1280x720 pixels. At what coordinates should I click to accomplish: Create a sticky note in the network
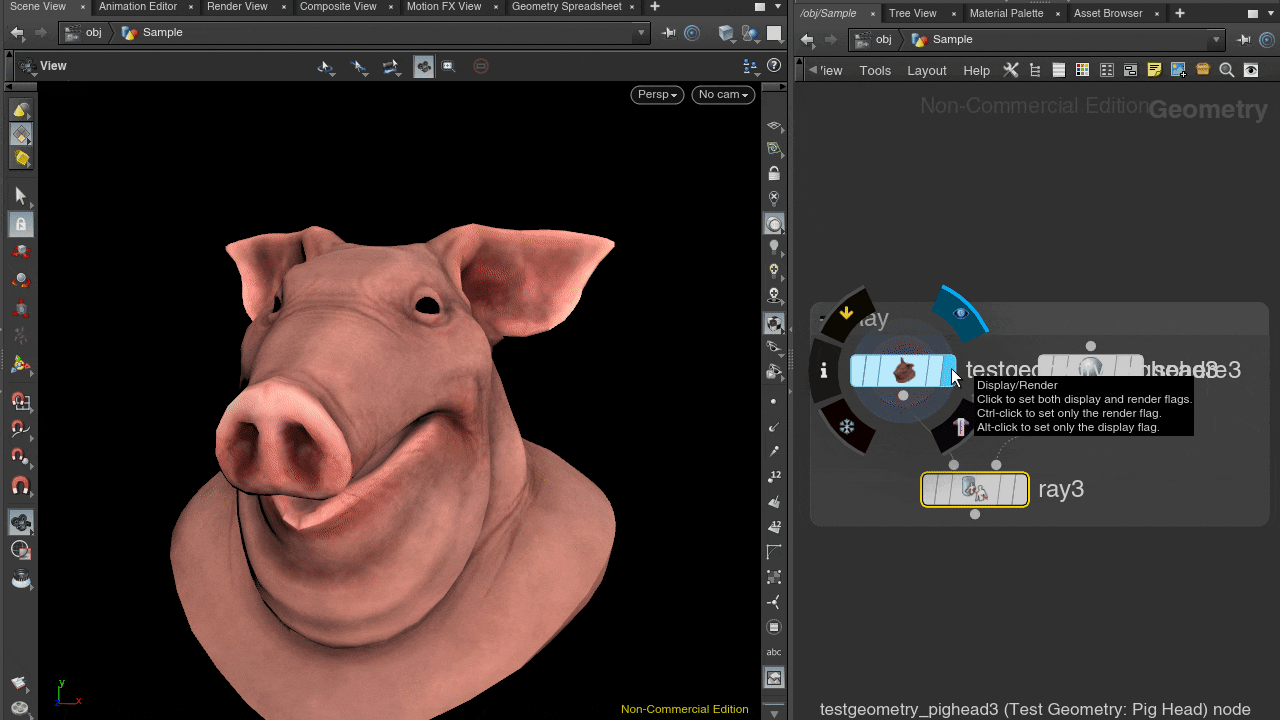point(1155,70)
